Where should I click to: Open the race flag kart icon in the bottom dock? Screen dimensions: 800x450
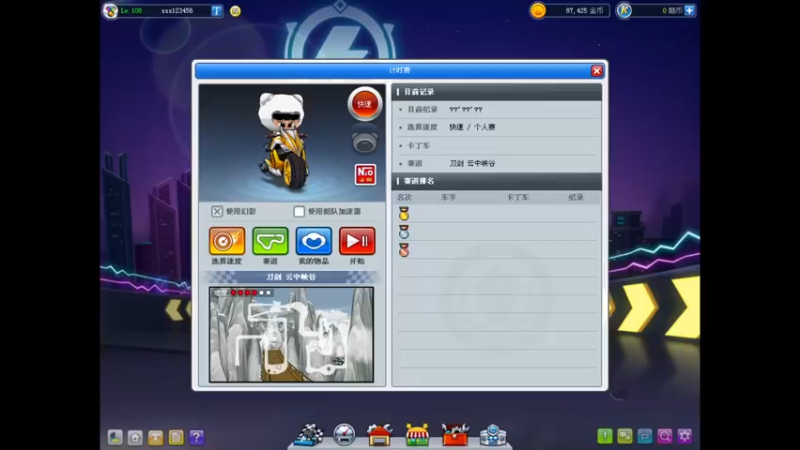tap(310, 435)
